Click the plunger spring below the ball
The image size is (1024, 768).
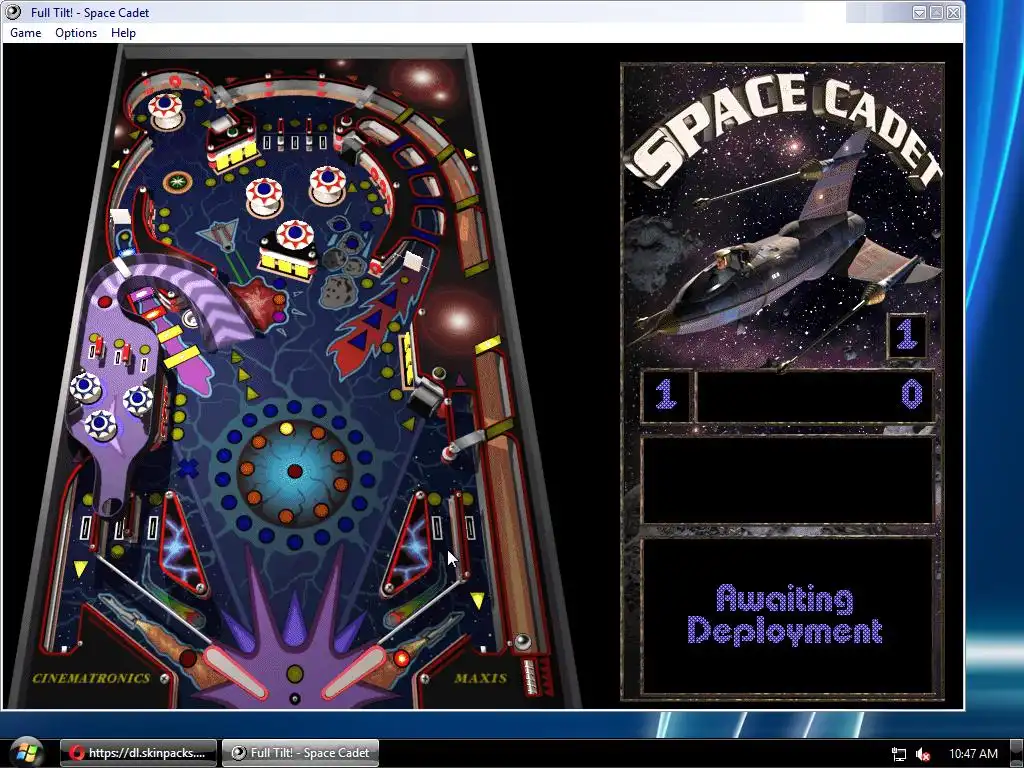pyautogui.click(x=530, y=676)
